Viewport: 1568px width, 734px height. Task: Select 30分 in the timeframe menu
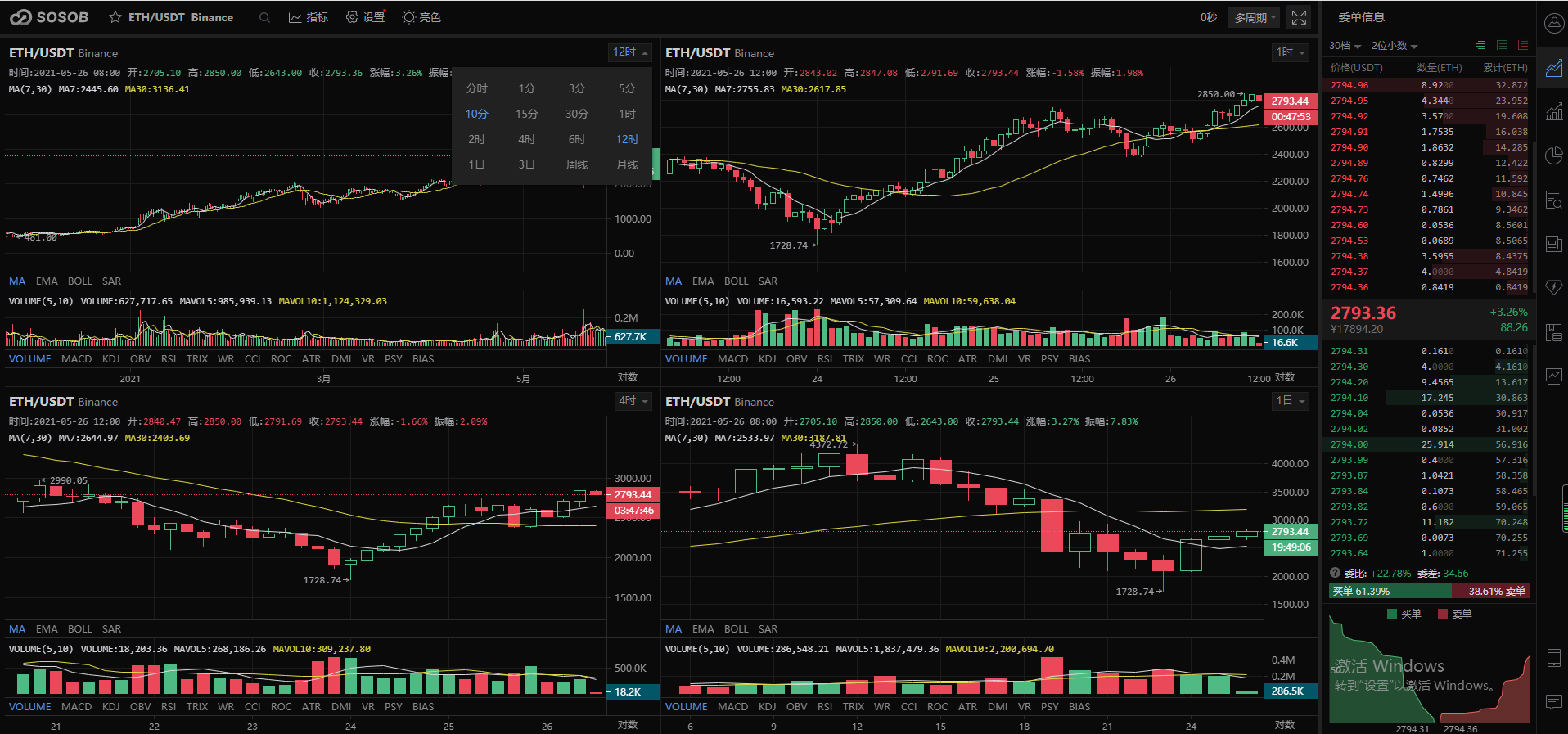tap(577, 114)
